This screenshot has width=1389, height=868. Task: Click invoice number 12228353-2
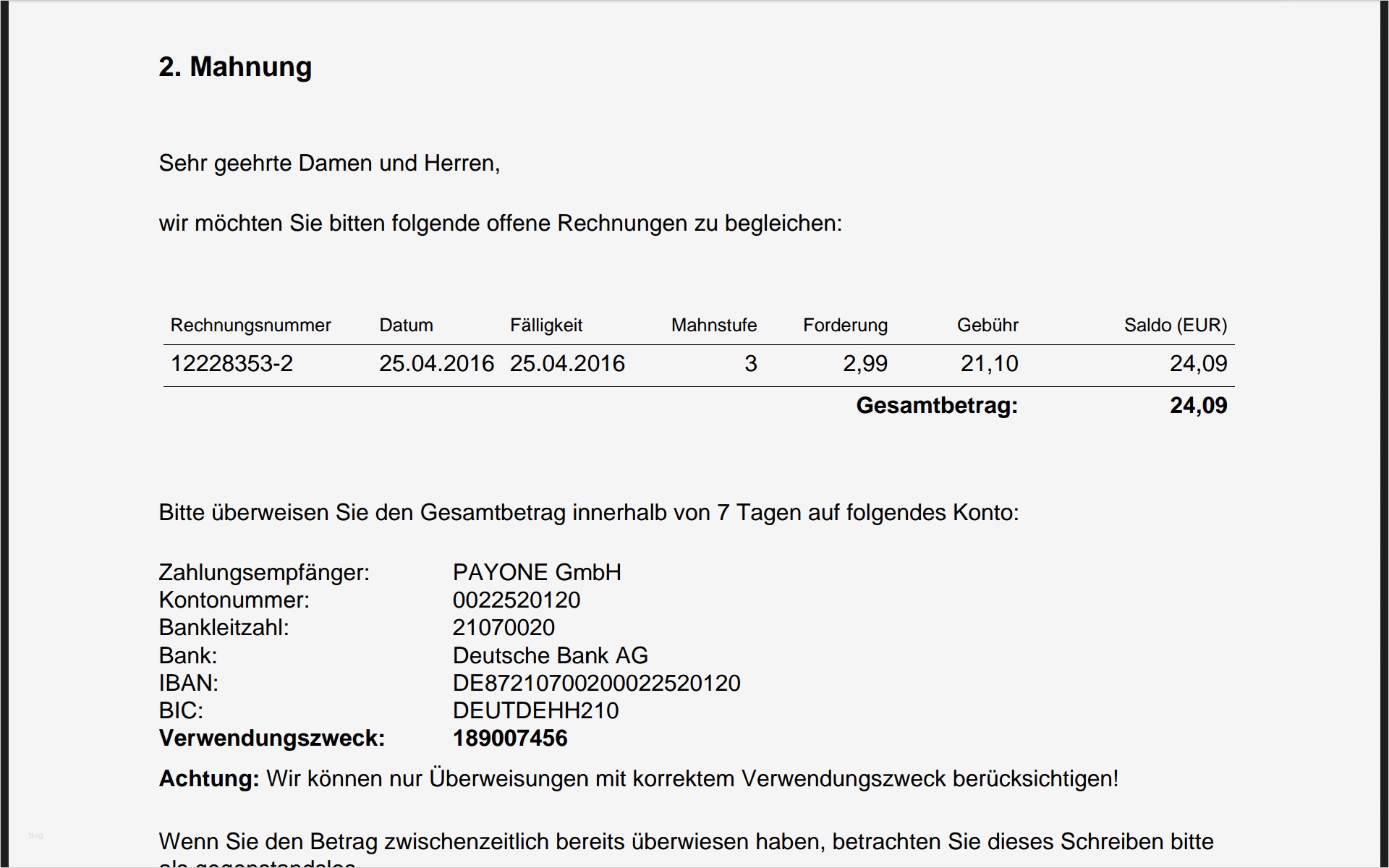(231, 364)
